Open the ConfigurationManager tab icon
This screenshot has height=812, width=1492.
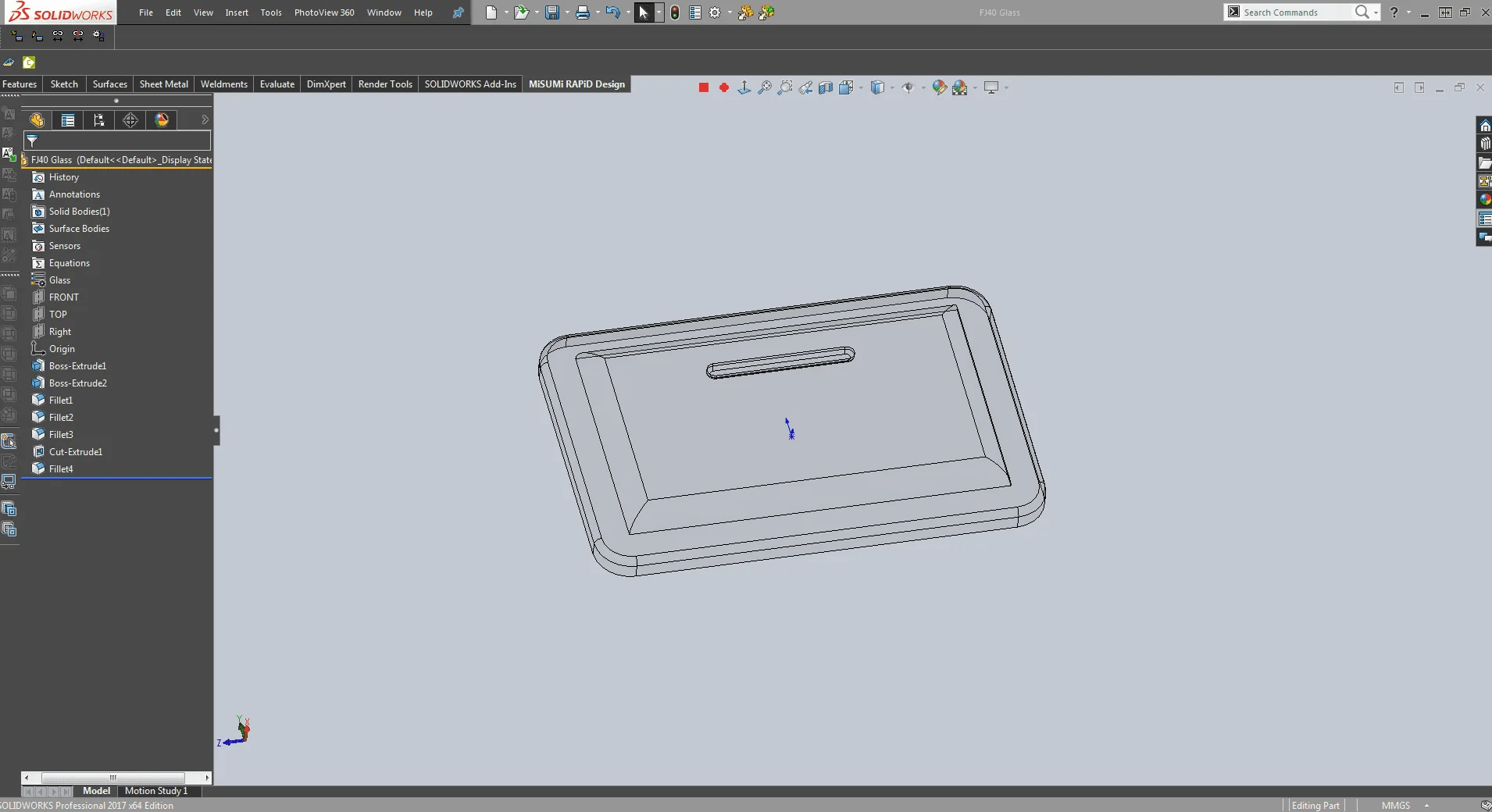pos(99,120)
